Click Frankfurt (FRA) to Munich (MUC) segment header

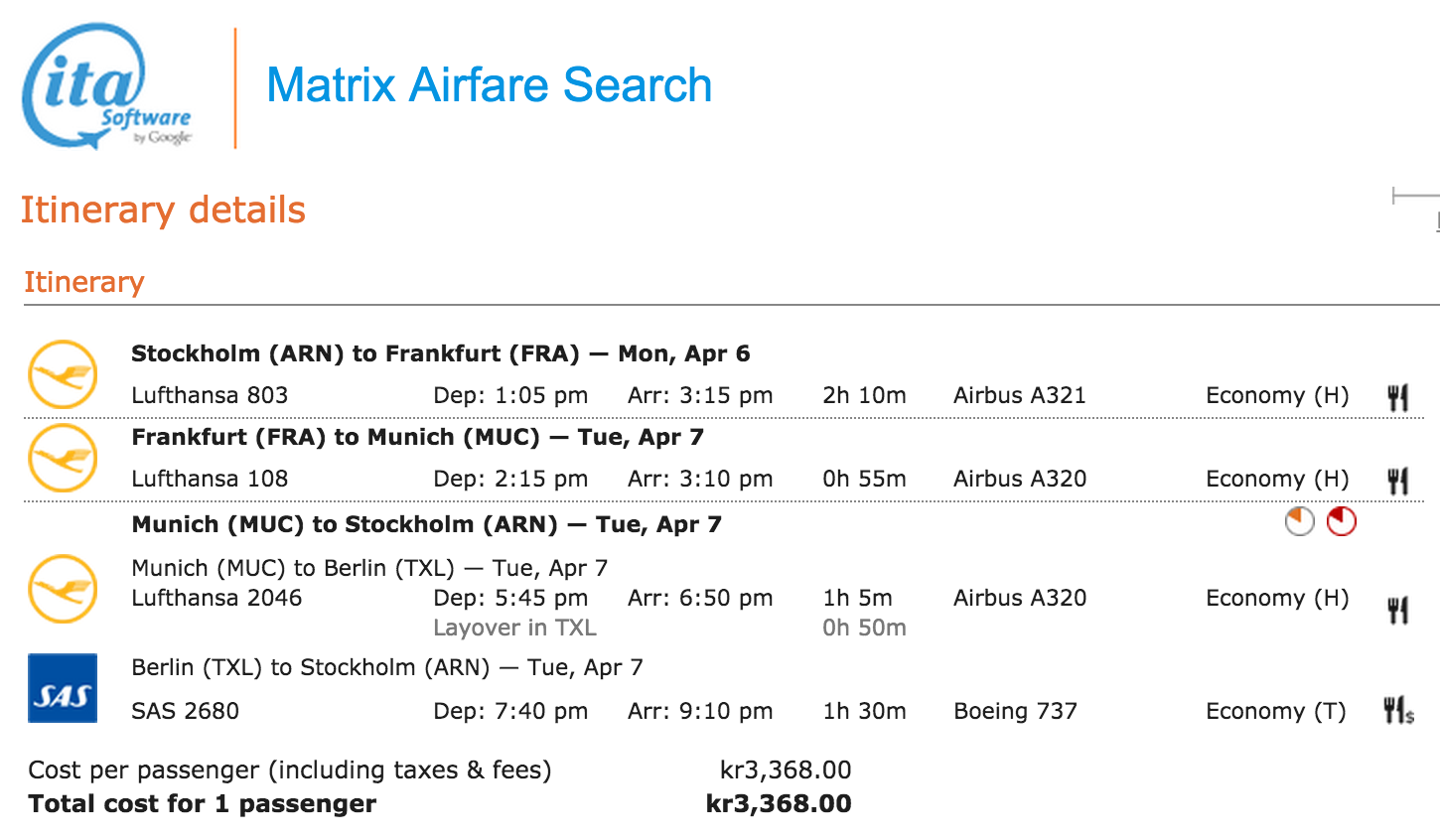point(417,437)
